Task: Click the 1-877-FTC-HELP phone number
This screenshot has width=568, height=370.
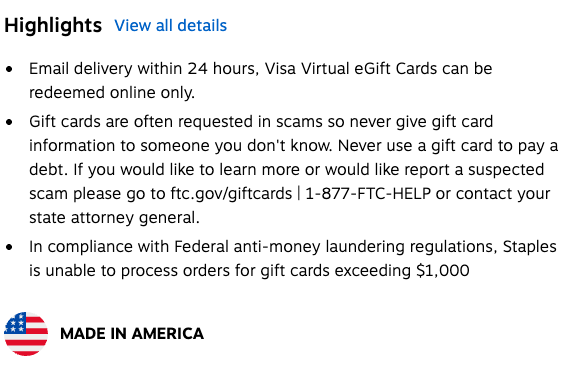Action: 368,194
